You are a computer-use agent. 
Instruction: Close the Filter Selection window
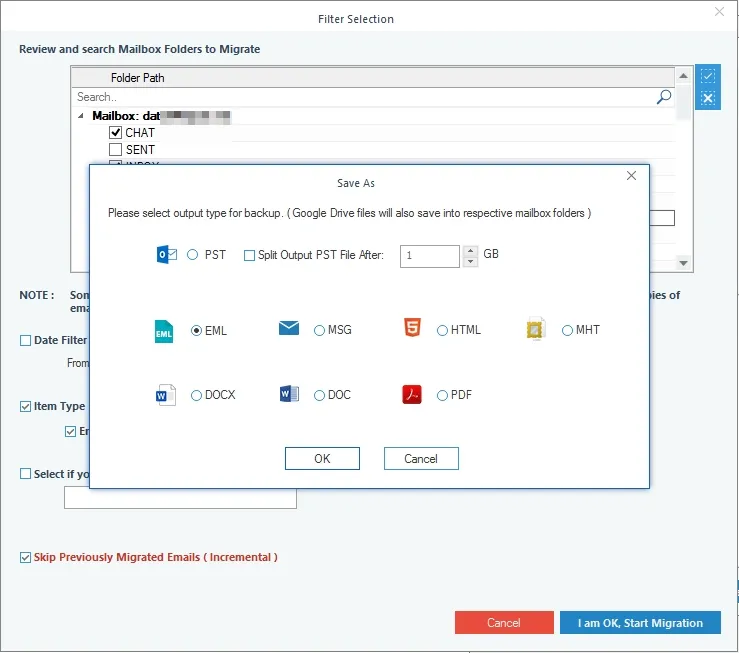tap(719, 11)
